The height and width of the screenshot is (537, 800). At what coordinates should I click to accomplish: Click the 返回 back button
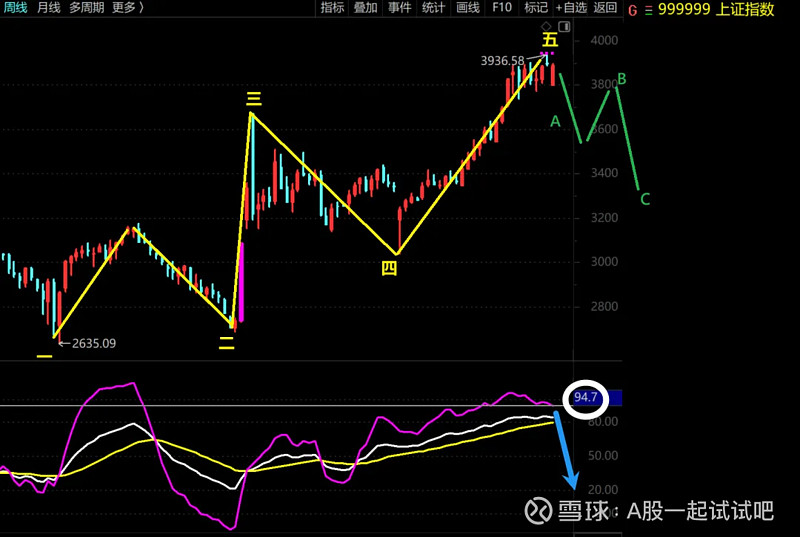tap(605, 8)
